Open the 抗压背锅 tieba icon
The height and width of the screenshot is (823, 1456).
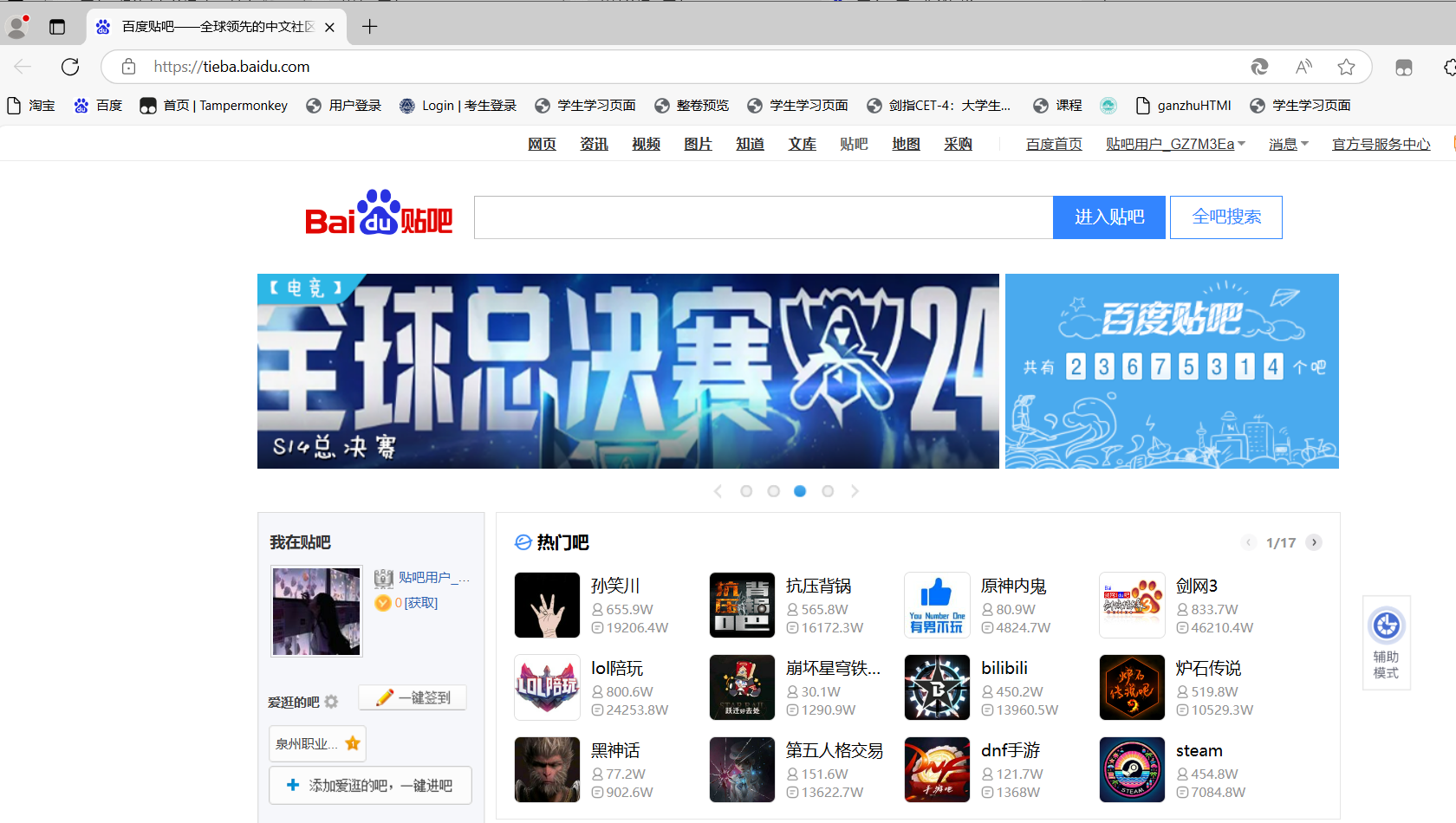coord(742,605)
